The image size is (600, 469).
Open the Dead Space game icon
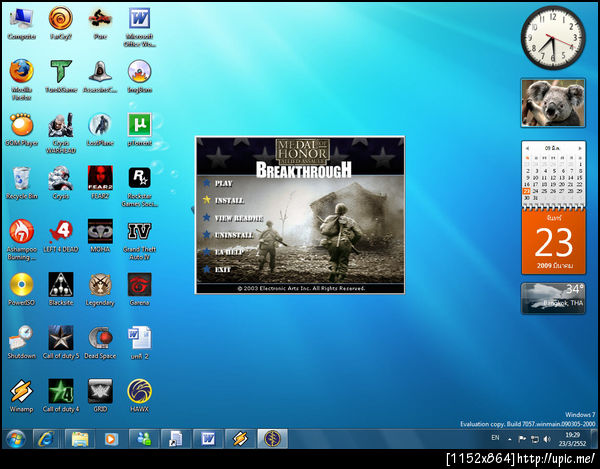[100, 342]
